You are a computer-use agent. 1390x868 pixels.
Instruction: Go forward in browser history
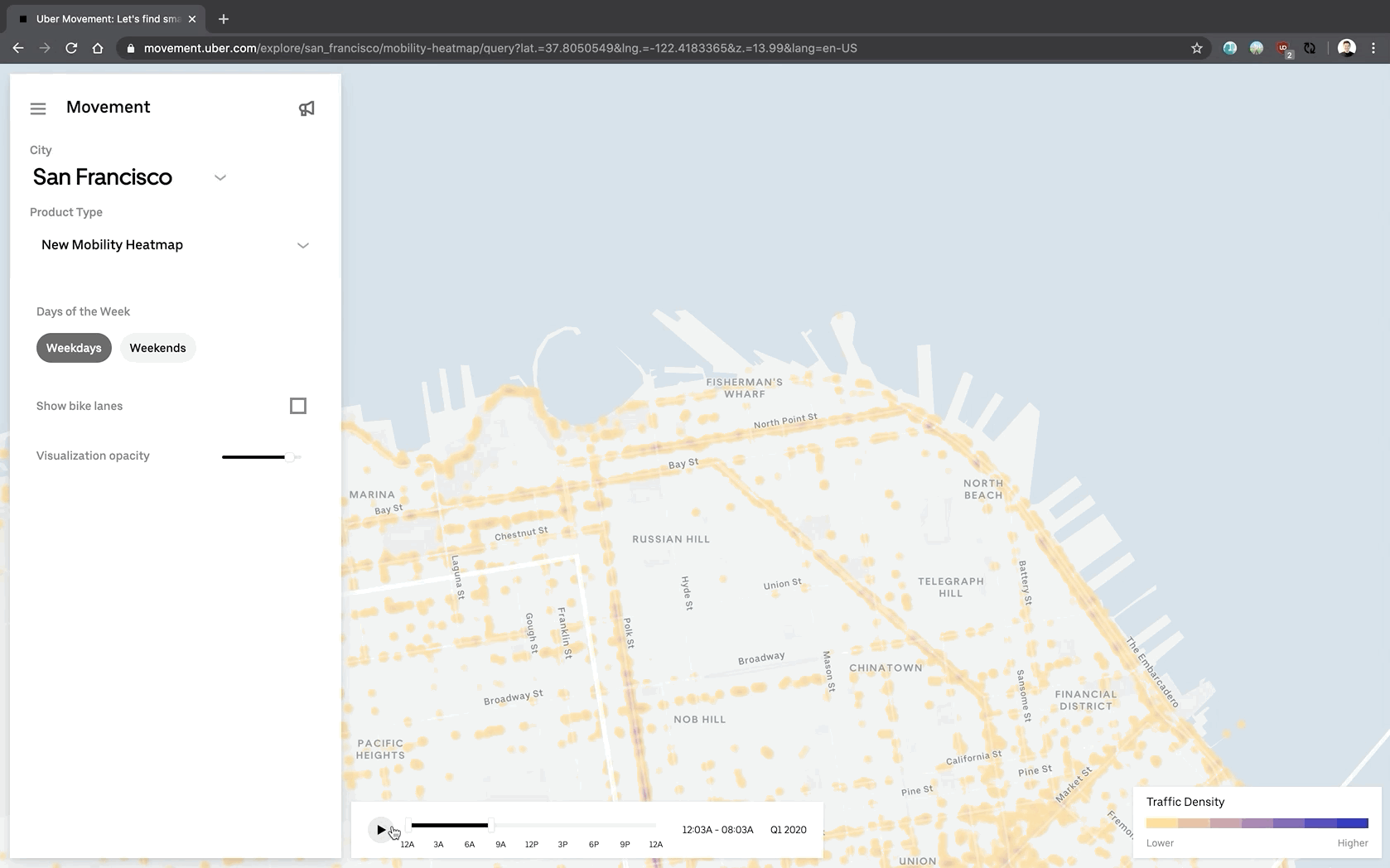point(45,48)
